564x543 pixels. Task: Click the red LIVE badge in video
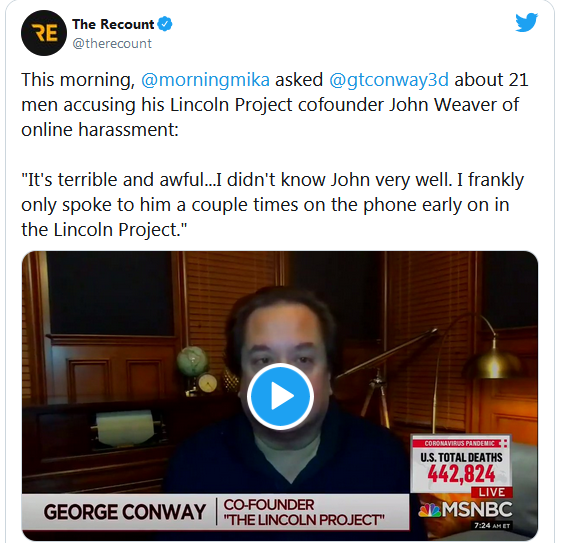click(491, 492)
